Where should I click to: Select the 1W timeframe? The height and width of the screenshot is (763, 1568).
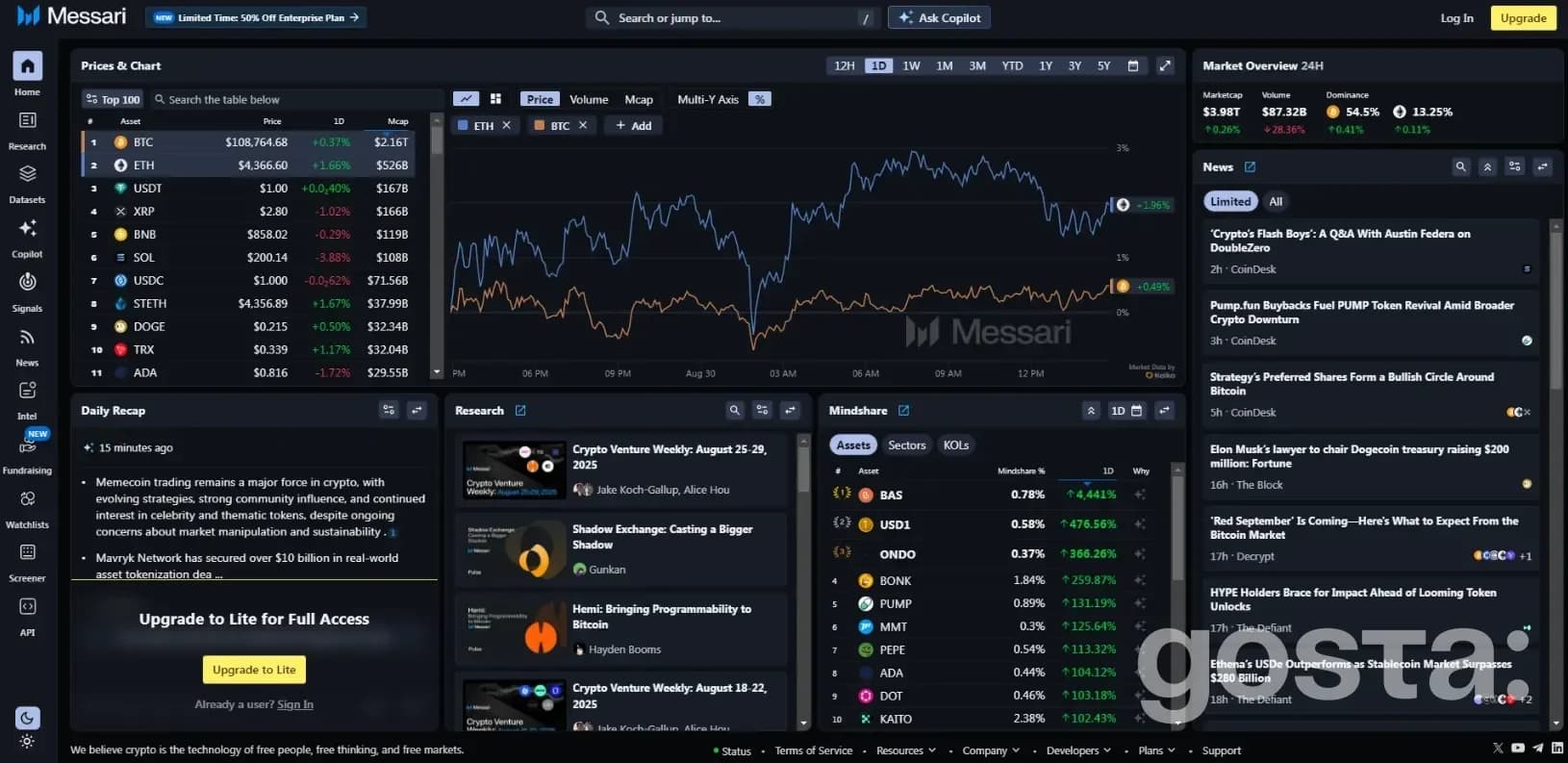coord(911,65)
